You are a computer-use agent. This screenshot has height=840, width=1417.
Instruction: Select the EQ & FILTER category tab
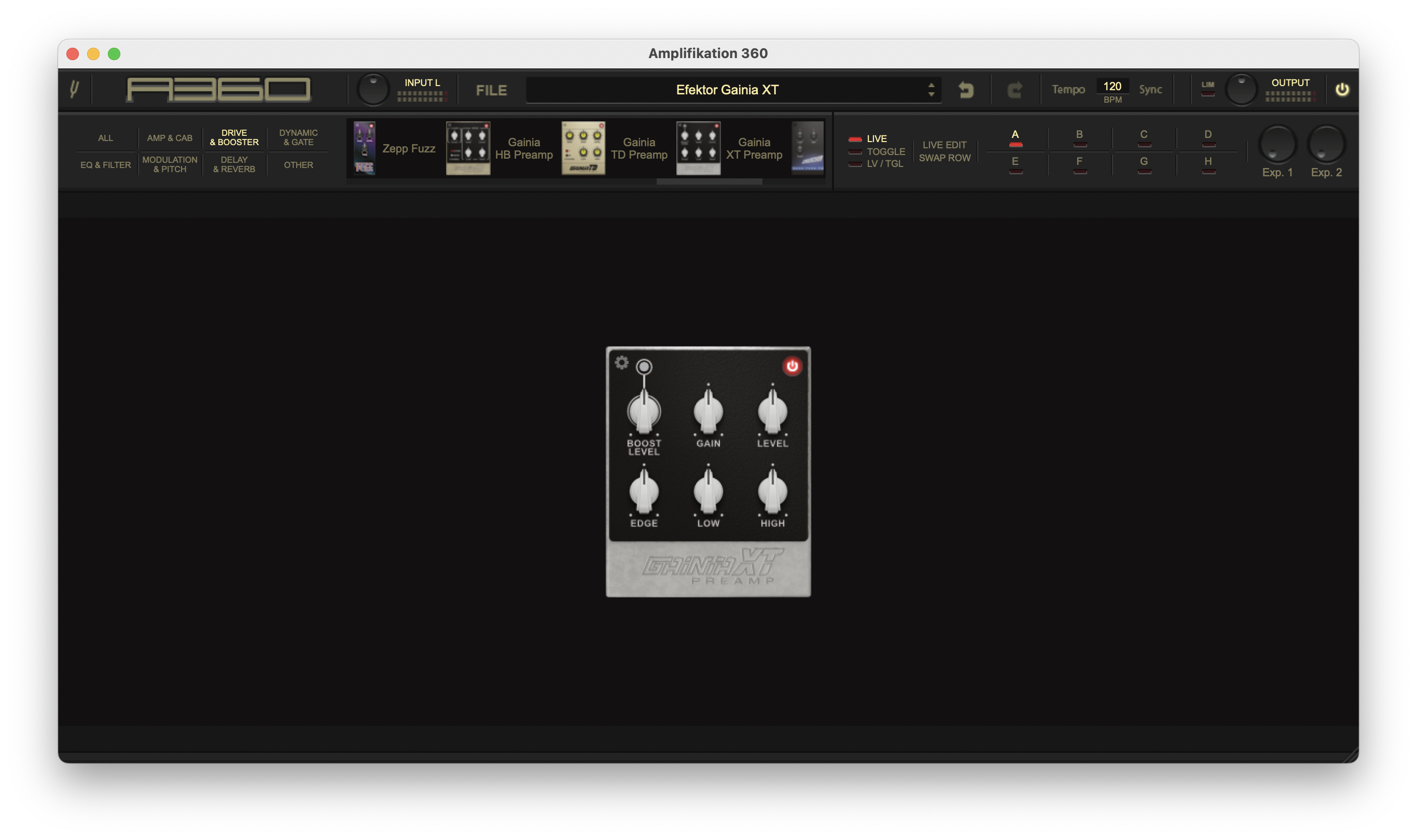[x=105, y=165]
